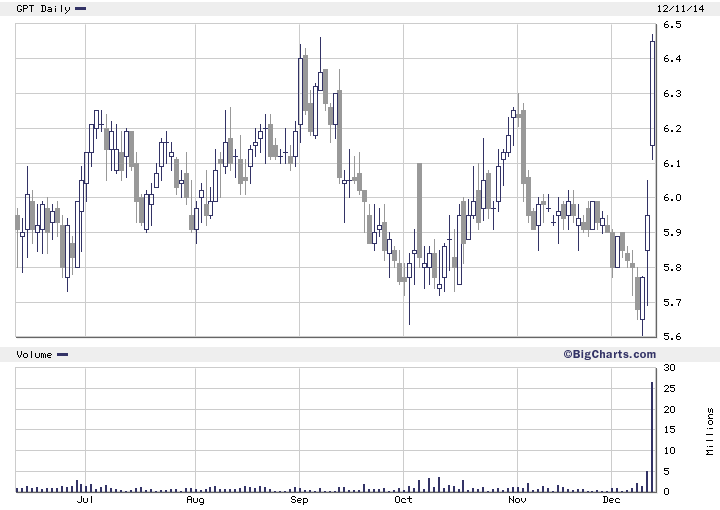Click the BigCharts.com copyright link
Image resolution: width=720 pixels, height=510 pixels.
[610, 354]
